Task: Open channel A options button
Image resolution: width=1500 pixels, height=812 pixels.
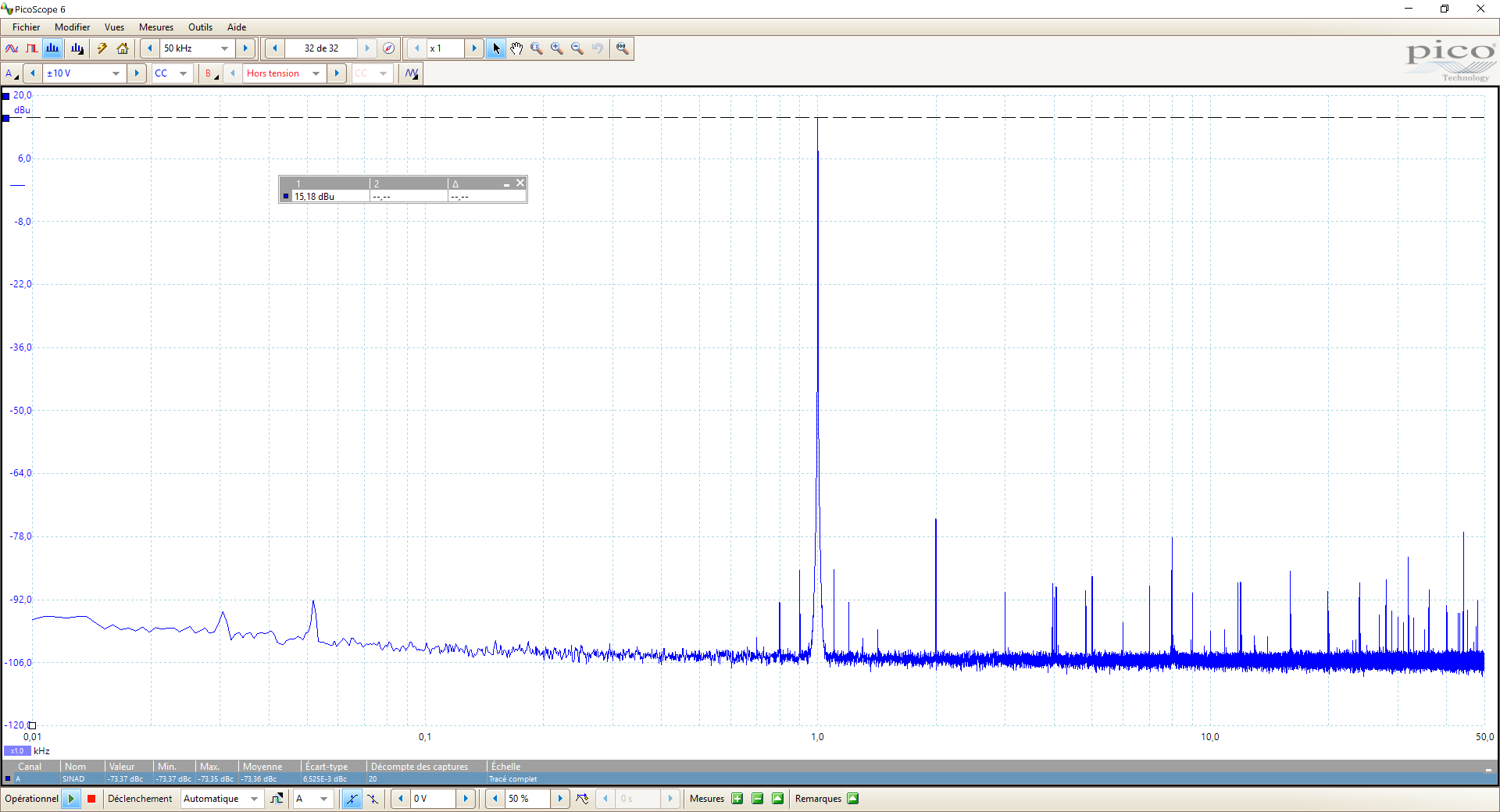Action: pos(12,73)
